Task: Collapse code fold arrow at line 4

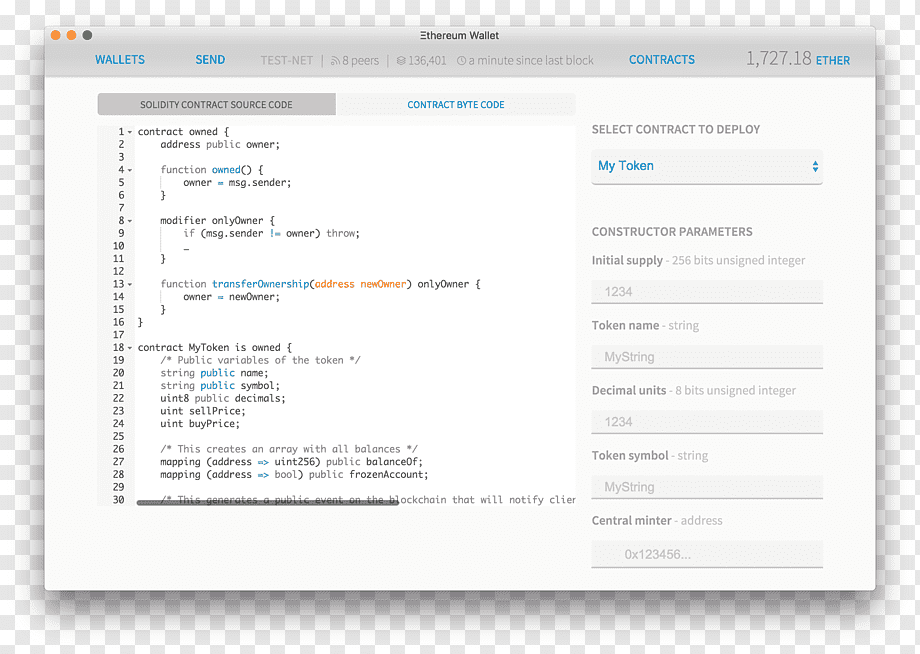Action: click(130, 171)
